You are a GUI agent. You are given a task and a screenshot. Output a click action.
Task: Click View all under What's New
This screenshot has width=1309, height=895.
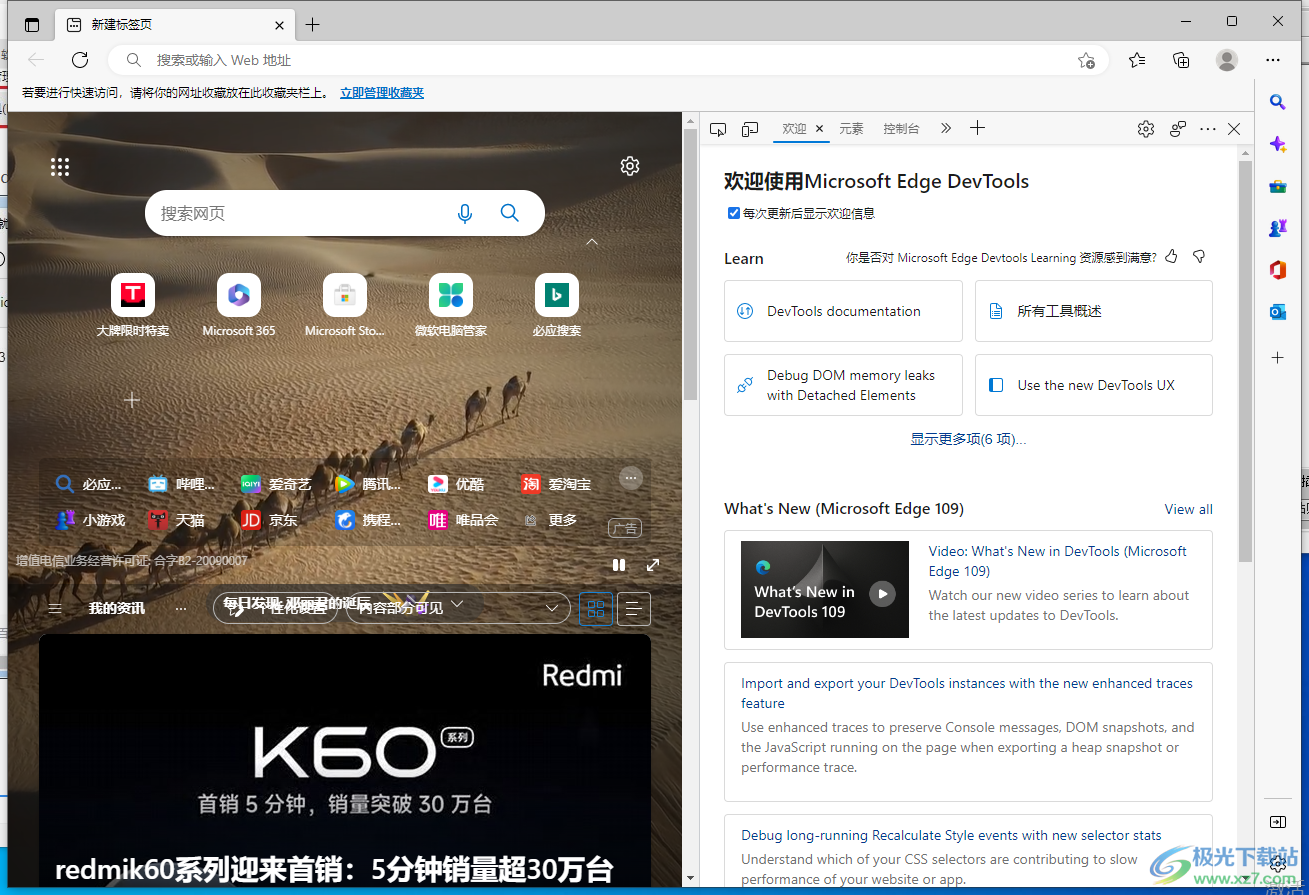click(1188, 509)
